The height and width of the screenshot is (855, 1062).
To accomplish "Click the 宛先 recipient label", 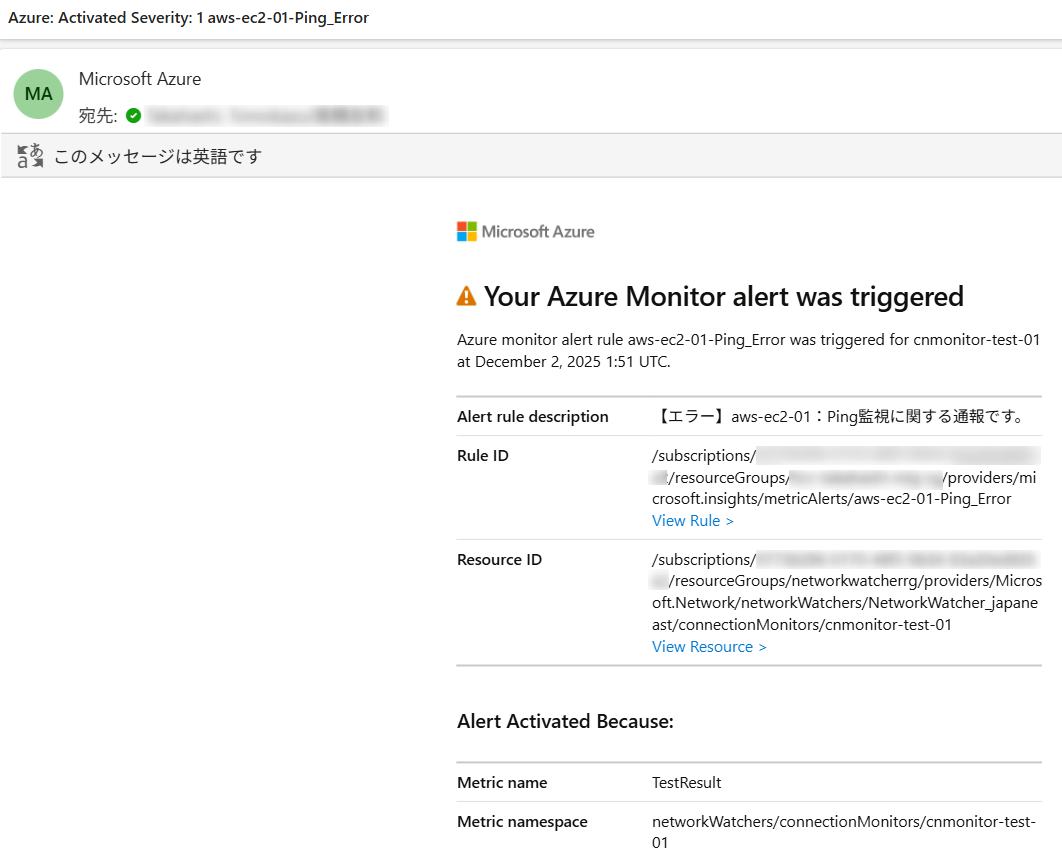I will tap(98, 116).
